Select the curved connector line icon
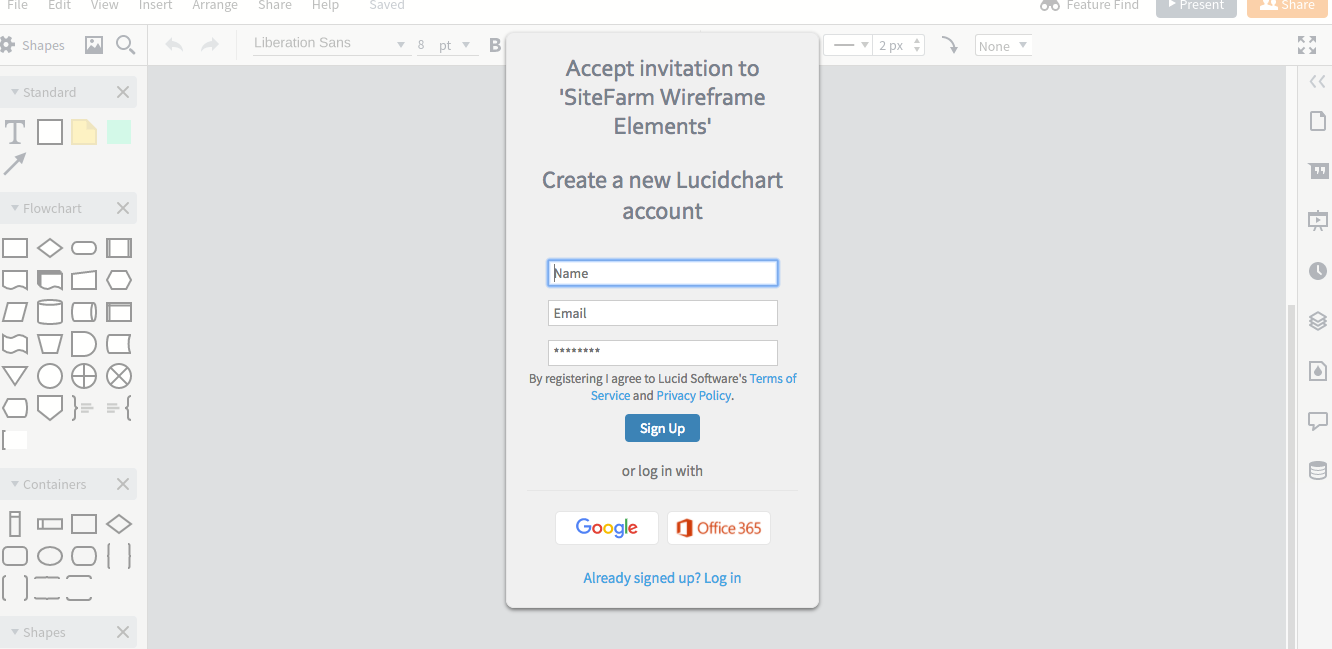 [949, 44]
